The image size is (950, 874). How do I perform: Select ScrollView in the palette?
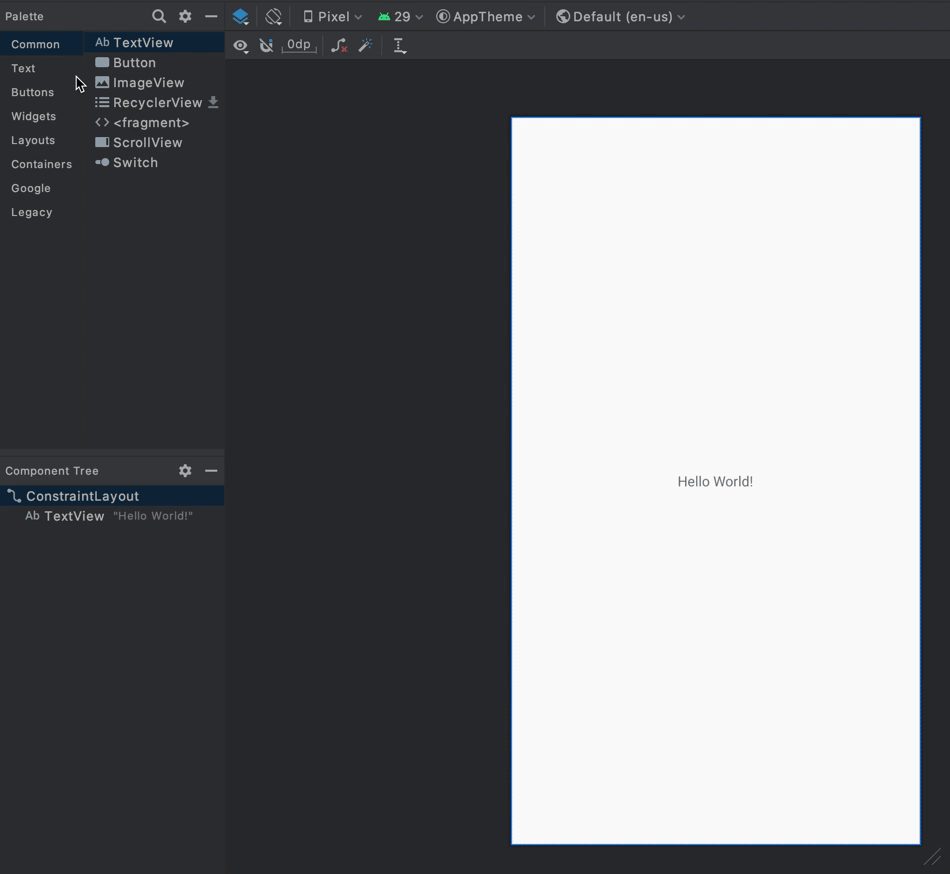[154, 142]
